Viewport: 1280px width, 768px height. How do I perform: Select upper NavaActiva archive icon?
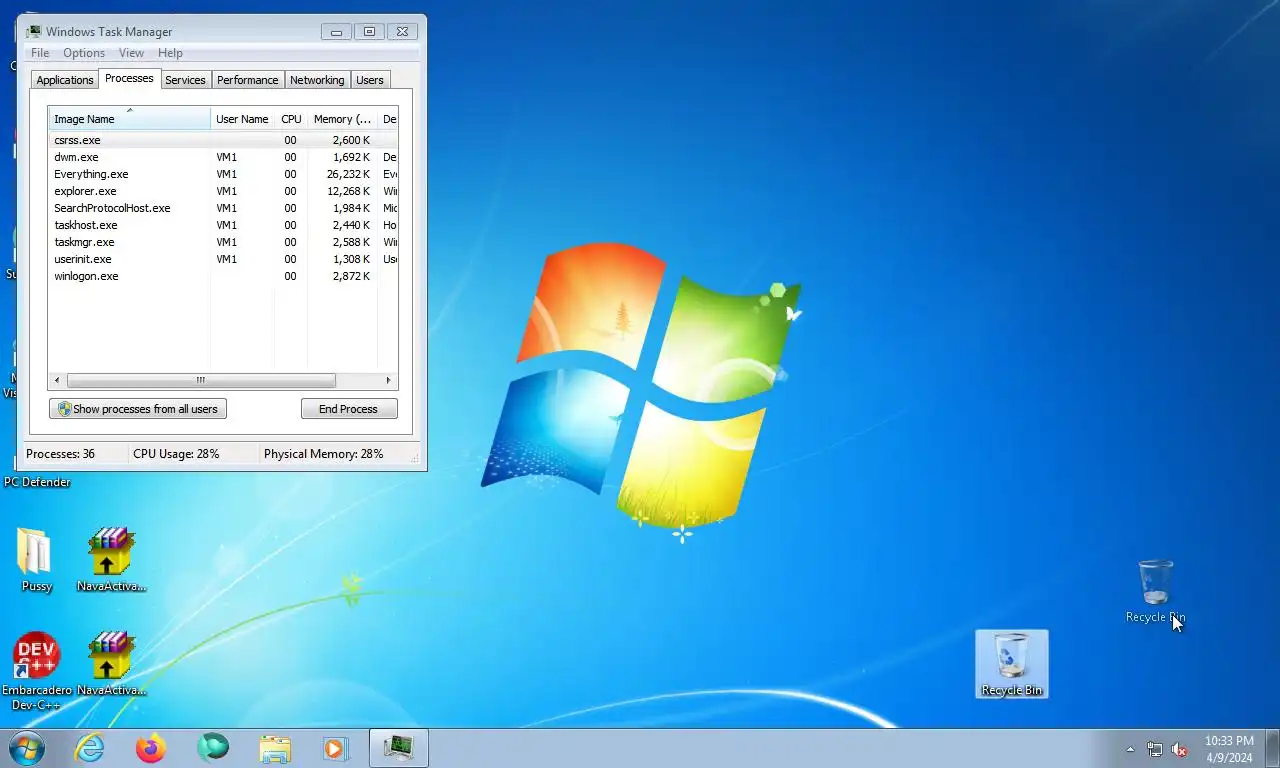(111, 560)
